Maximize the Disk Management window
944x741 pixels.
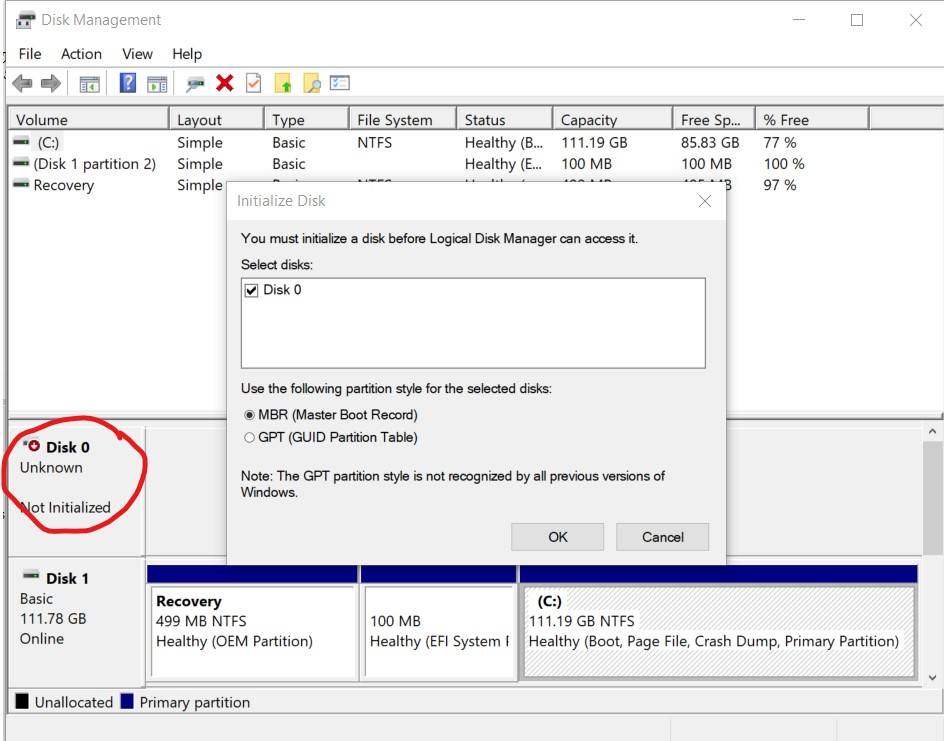[x=857, y=20]
